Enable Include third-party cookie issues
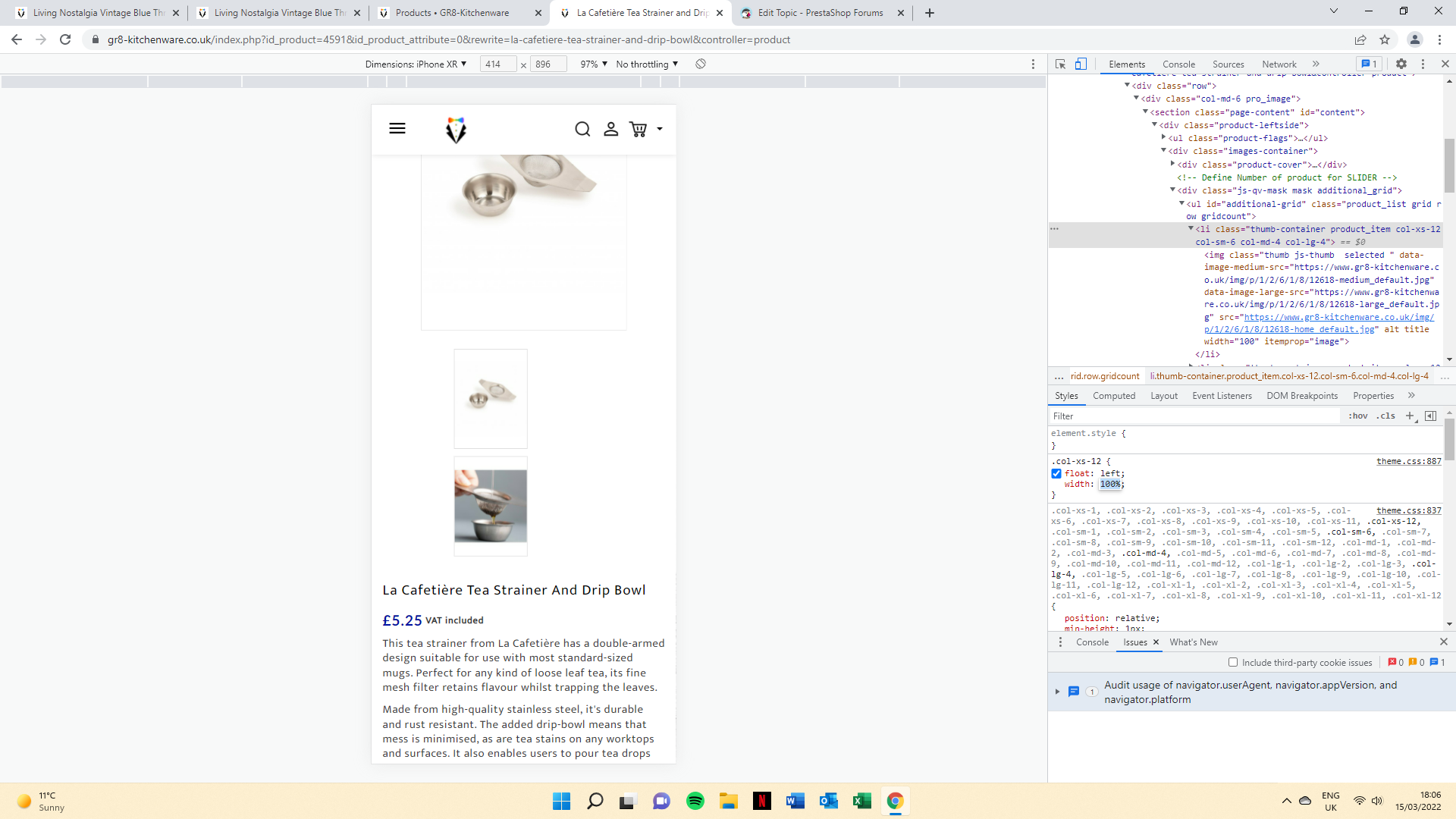 (x=1233, y=662)
